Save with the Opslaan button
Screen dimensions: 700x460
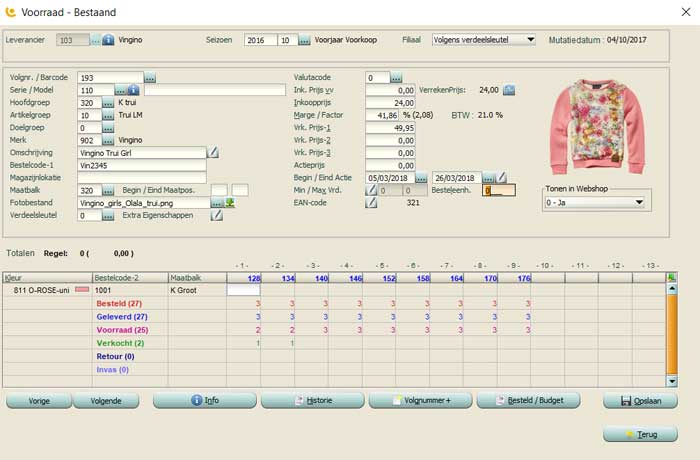click(640, 401)
